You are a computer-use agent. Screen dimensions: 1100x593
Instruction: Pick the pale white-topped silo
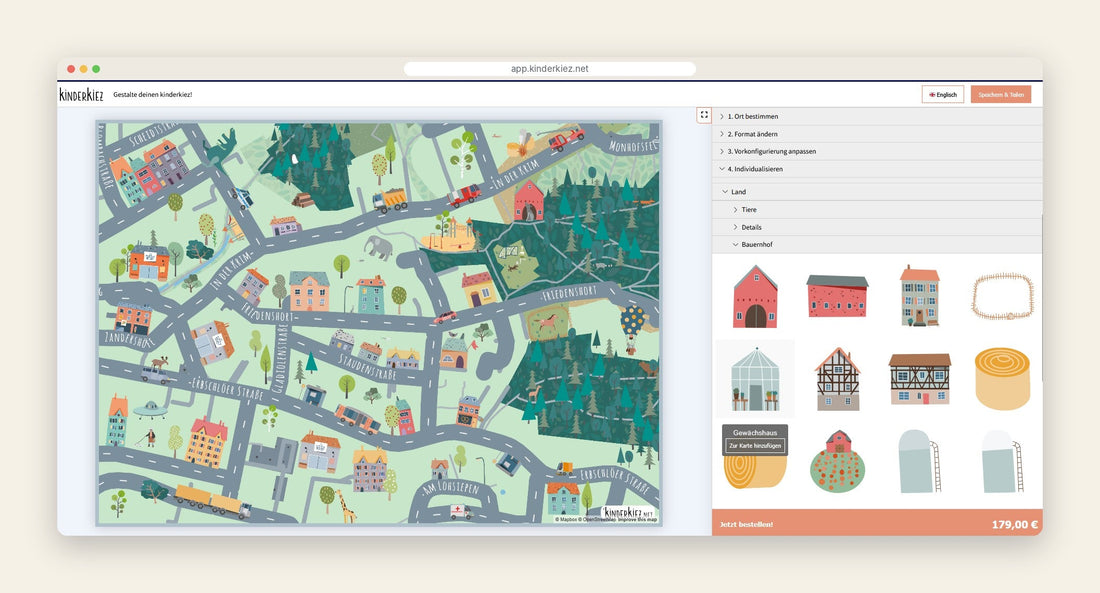(1002, 461)
